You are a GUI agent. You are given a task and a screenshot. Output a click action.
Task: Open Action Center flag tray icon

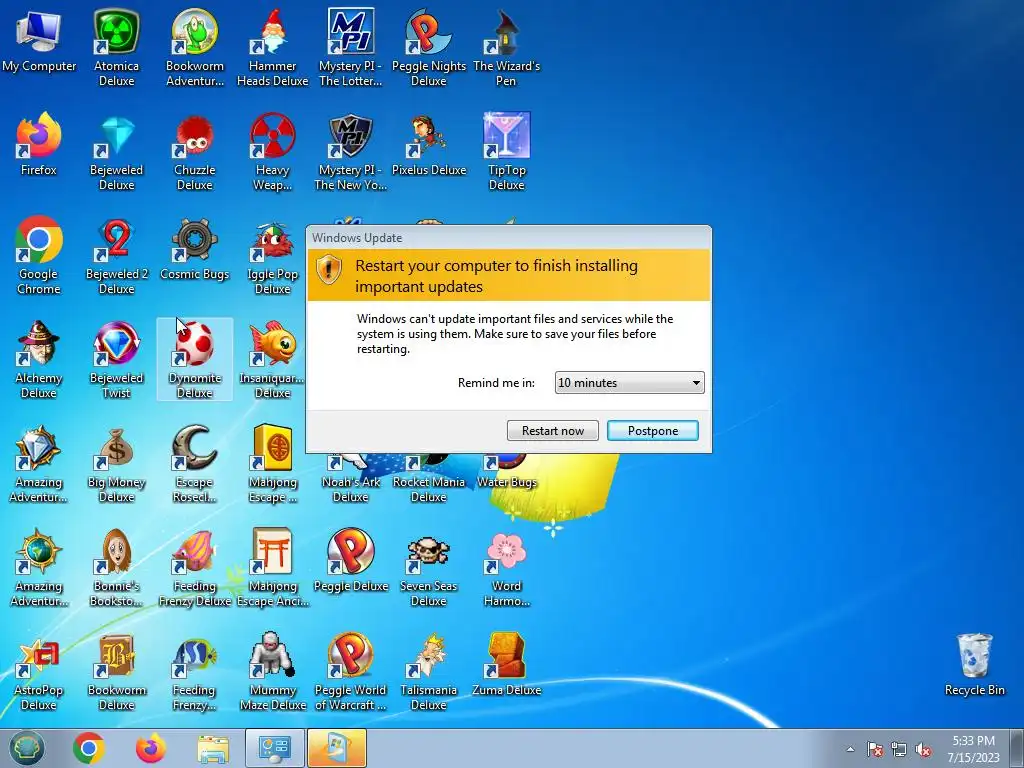coord(874,749)
